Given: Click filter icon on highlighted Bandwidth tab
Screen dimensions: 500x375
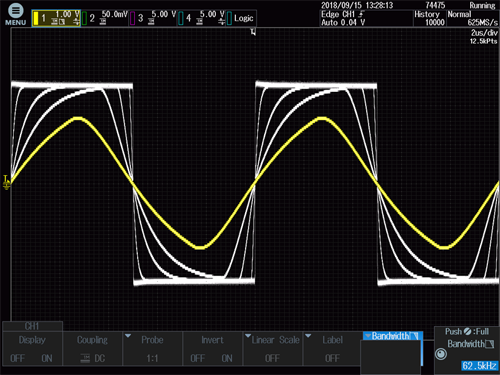Looking at the screenshot, I should (414, 336).
